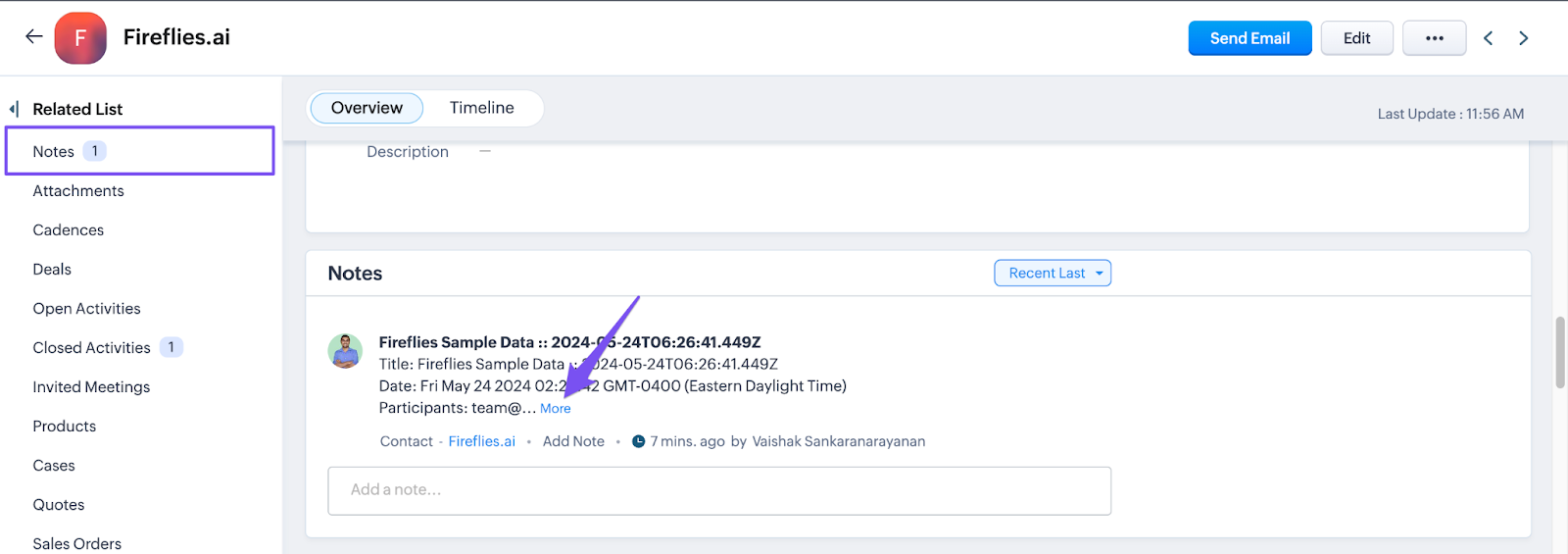Open Products related list
1568x554 pixels.
coord(65,427)
